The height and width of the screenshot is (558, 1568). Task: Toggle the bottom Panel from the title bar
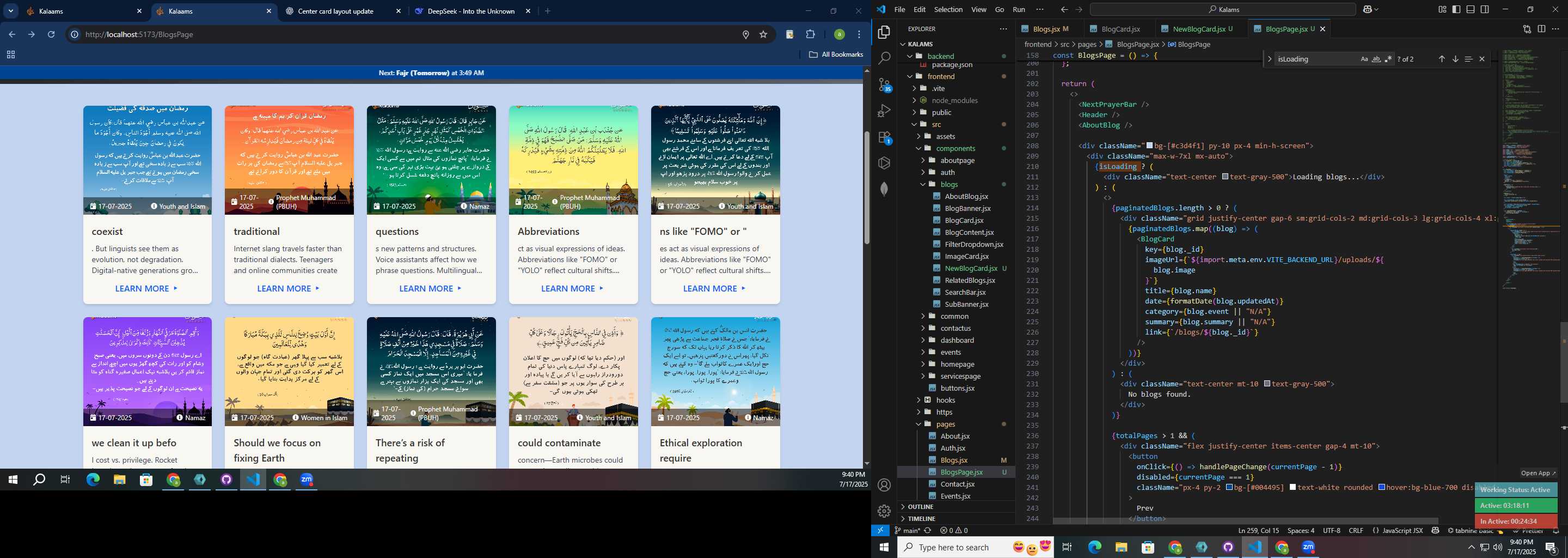[1471, 9]
